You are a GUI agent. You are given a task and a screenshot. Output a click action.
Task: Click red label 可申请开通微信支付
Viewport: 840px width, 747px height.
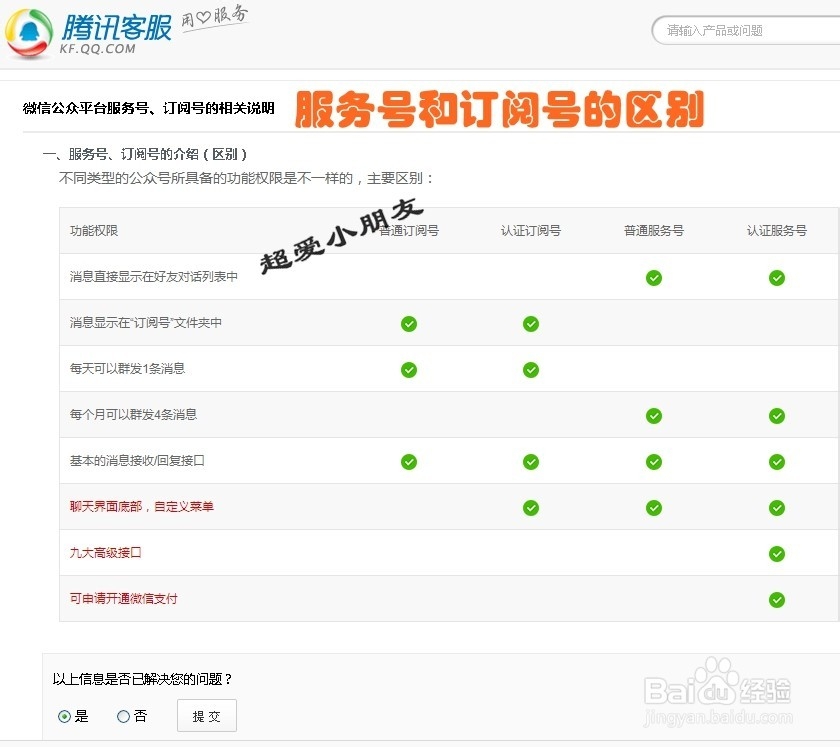(124, 599)
